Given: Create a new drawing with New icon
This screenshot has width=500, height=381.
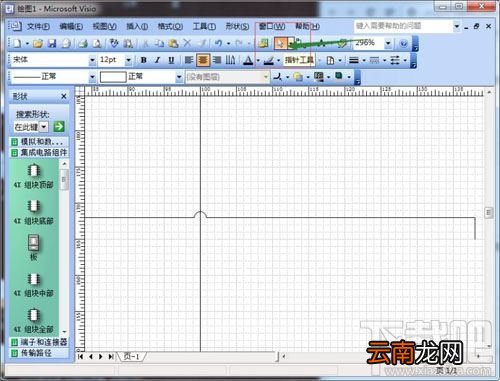Looking at the screenshot, I should click(17, 43).
